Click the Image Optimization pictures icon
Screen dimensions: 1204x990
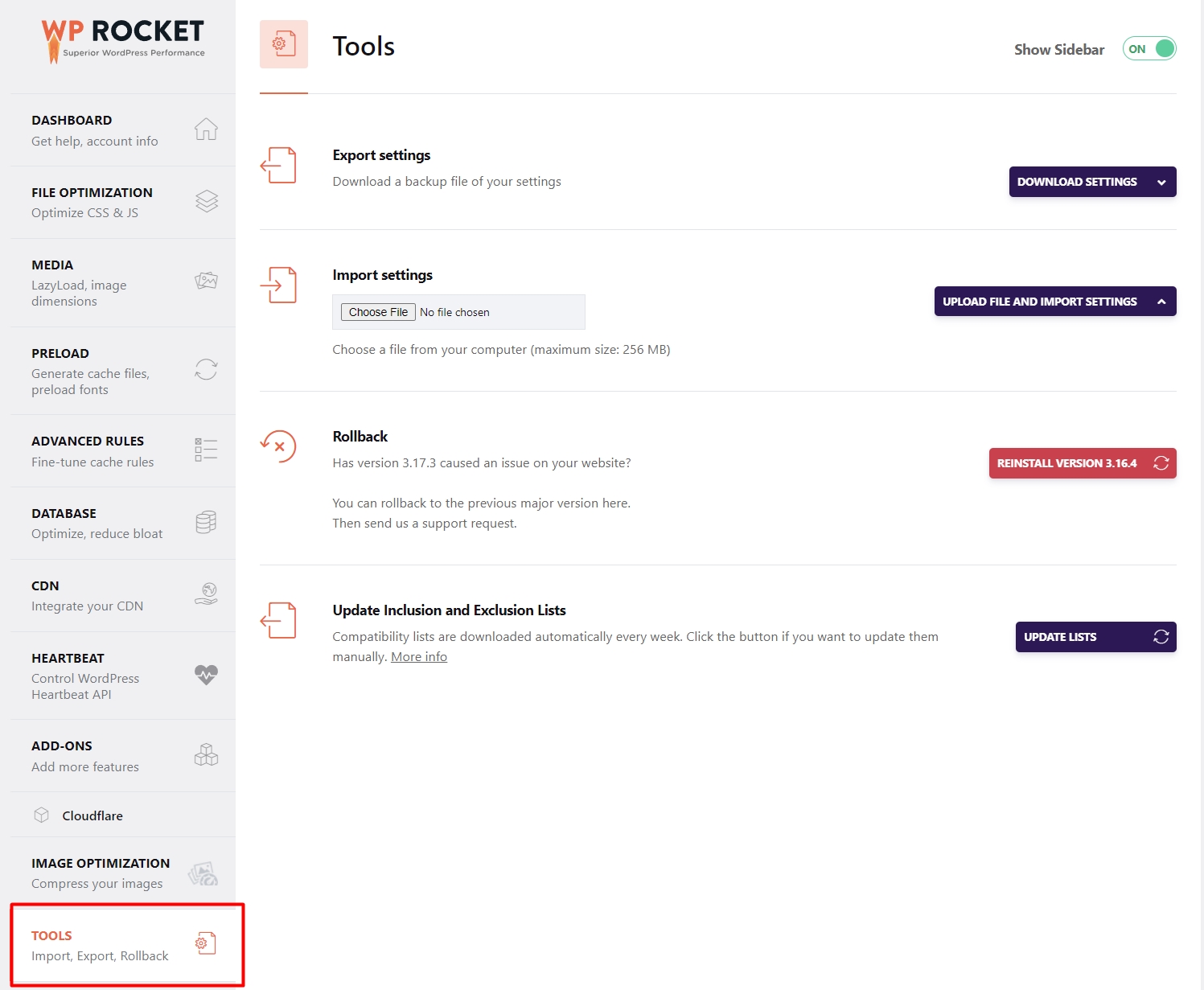click(203, 873)
